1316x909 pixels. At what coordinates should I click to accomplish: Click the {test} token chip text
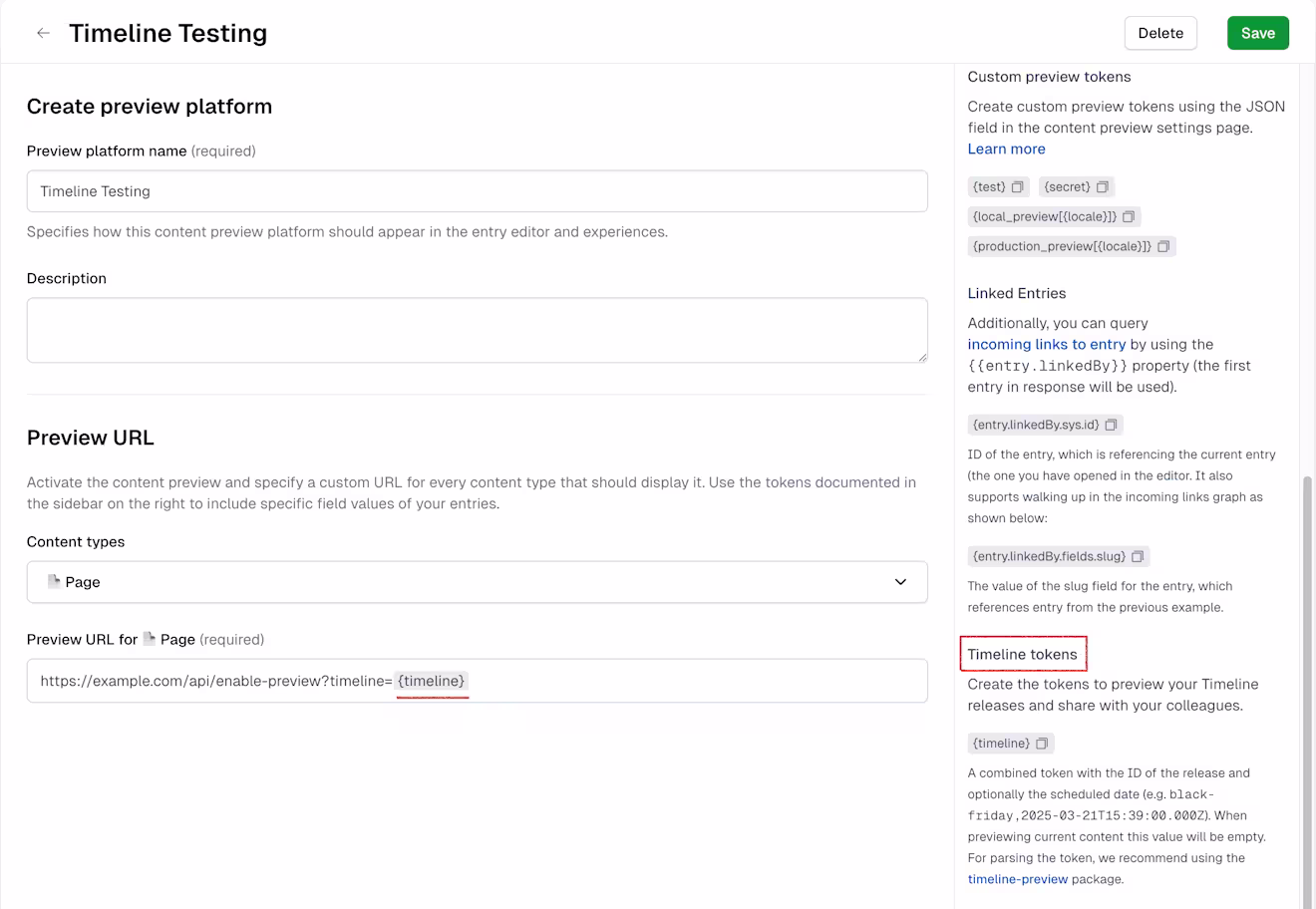(x=989, y=187)
